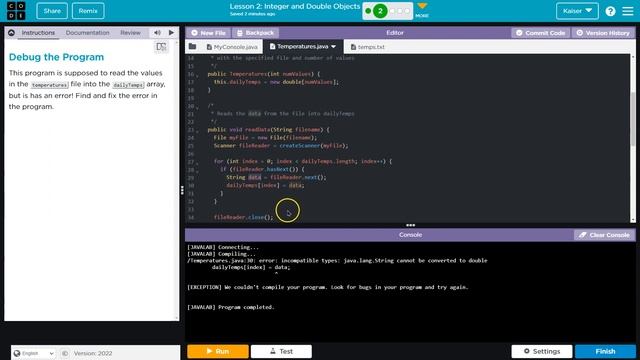Screen dimensions: 640x360
Task: Click the copyright icon in footer
Action: (x=65, y=353)
